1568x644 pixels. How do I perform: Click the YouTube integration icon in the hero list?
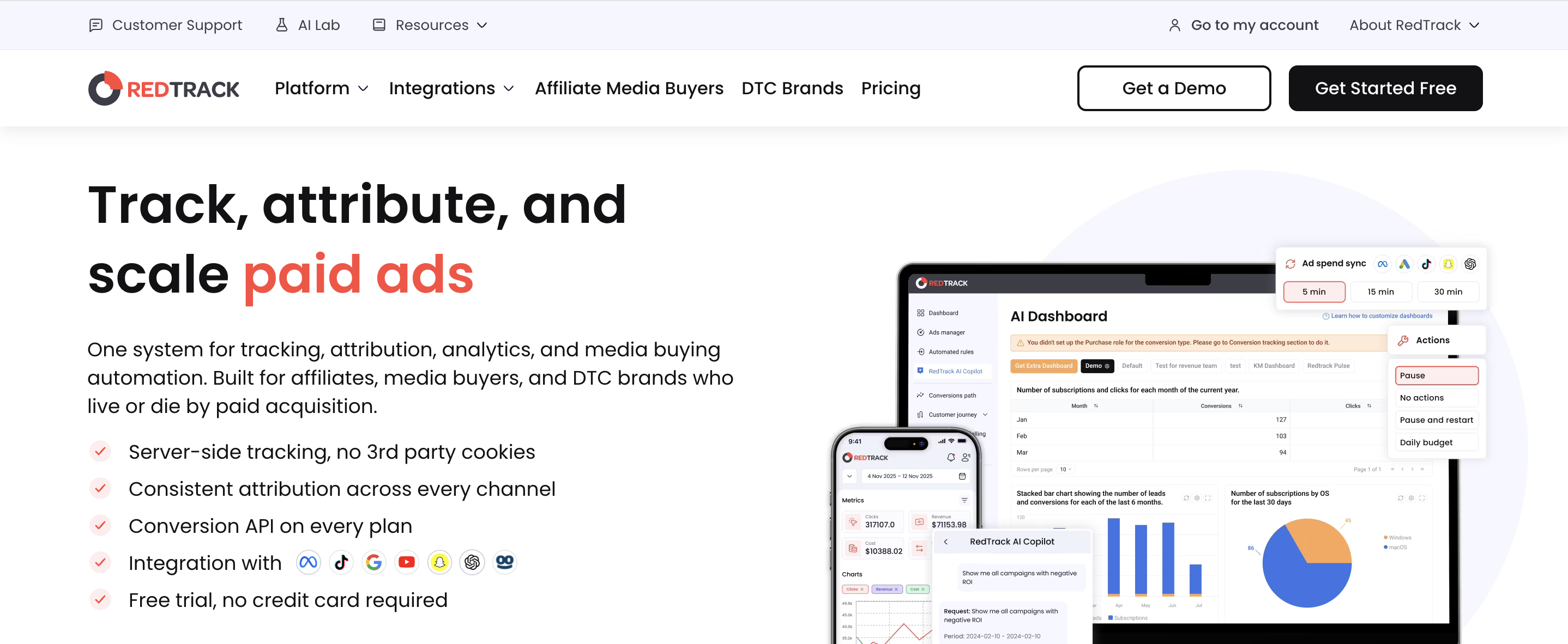pos(407,562)
